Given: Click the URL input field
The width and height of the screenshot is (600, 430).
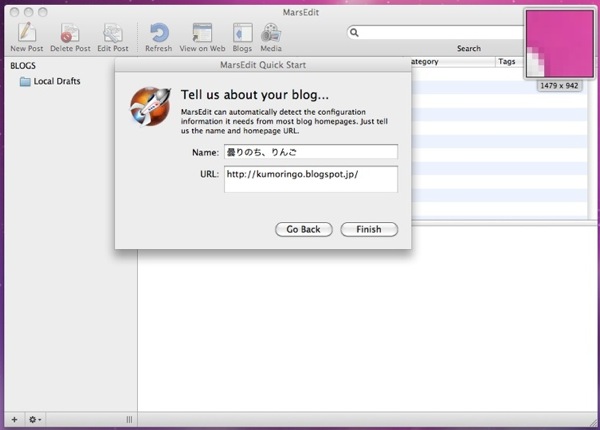Looking at the screenshot, I should pyautogui.click(x=311, y=179).
